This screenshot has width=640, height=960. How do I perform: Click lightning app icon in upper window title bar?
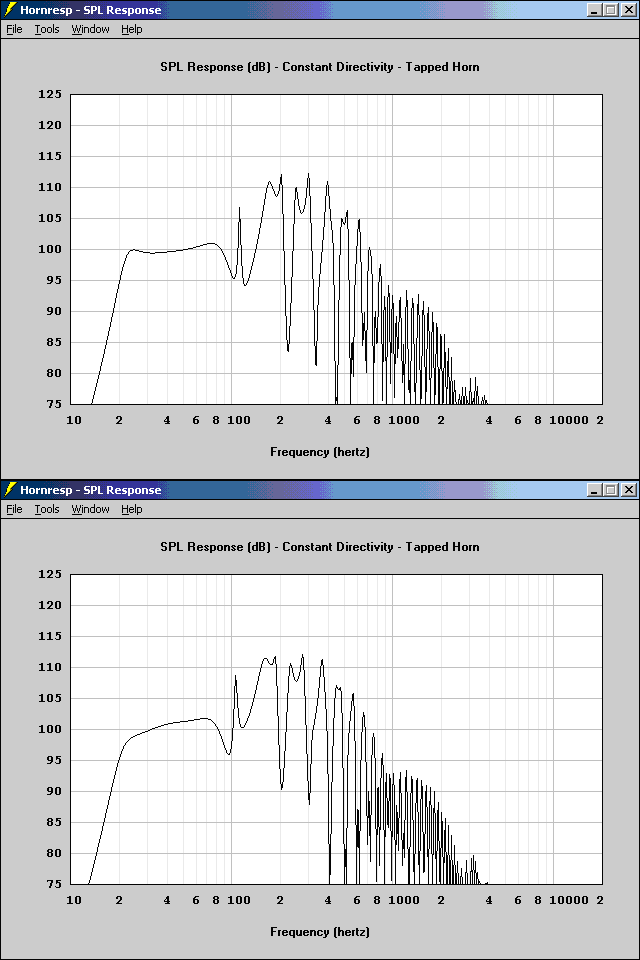(x=10, y=10)
